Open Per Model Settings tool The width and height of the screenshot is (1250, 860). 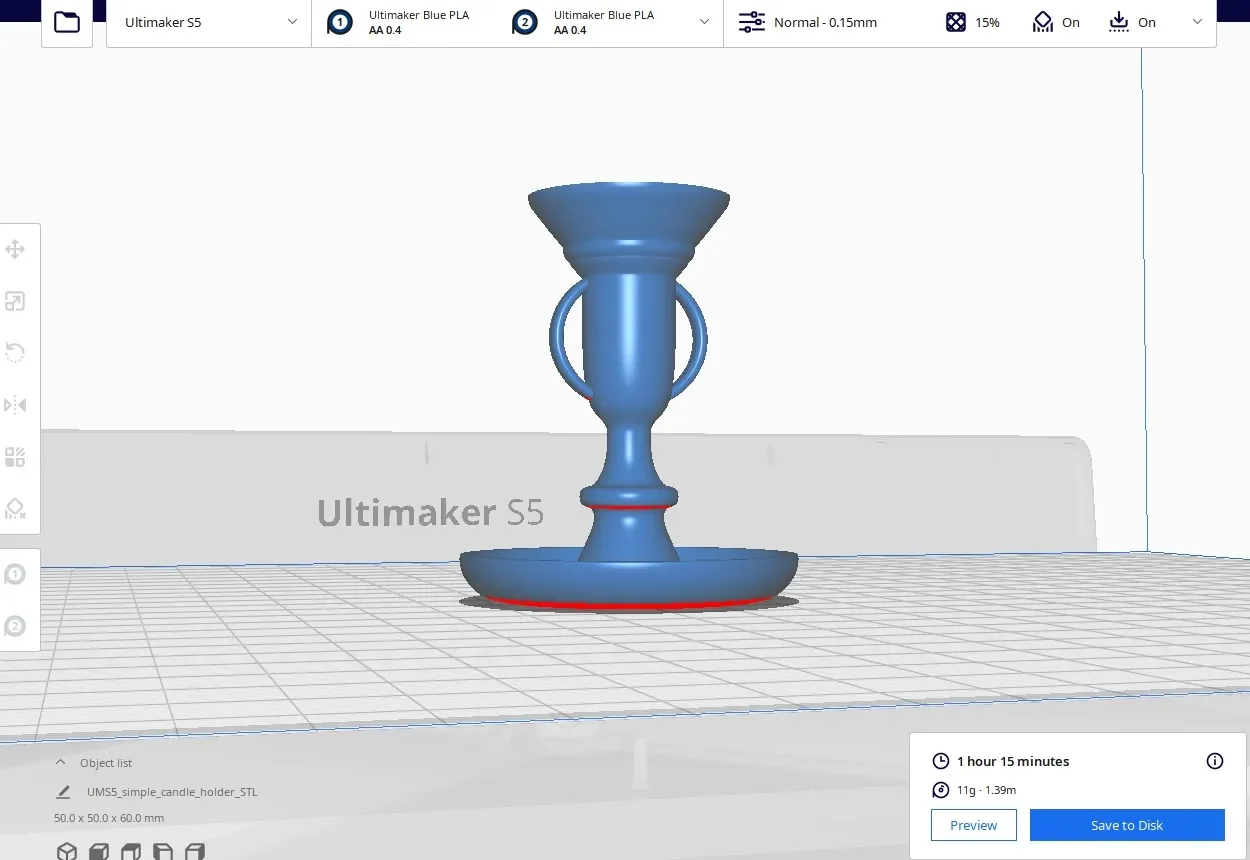[15, 457]
